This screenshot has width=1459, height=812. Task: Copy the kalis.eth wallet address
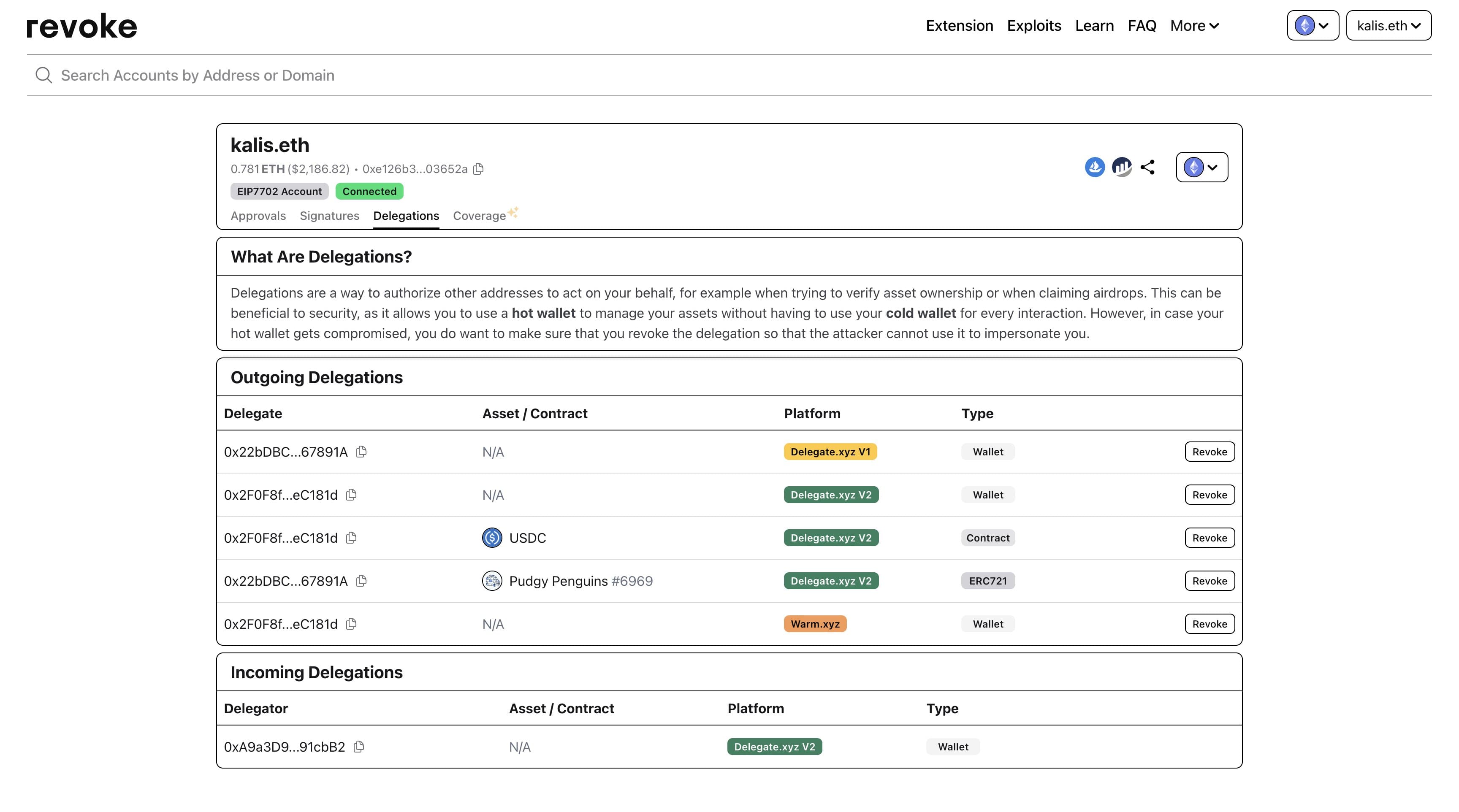479,169
